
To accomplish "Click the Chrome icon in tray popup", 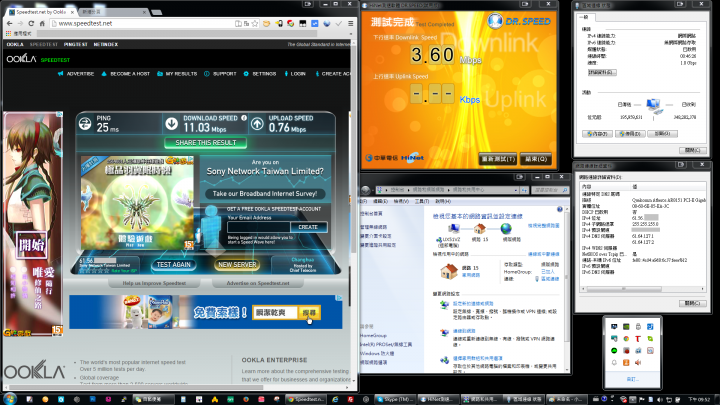I will pyautogui.click(x=626, y=339).
